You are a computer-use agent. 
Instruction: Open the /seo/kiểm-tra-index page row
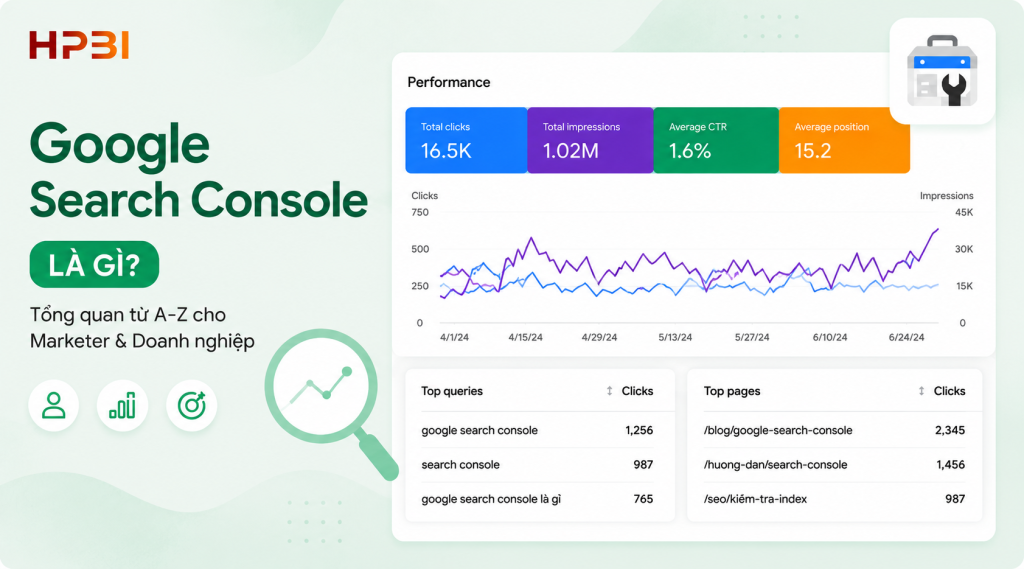pos(834,498)
